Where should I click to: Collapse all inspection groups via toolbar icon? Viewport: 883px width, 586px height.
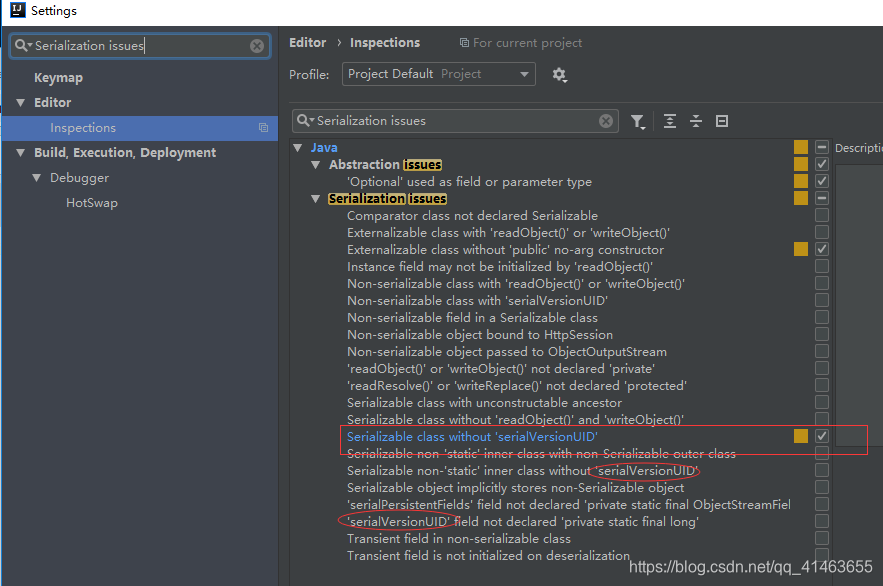[x=695, y=120]
